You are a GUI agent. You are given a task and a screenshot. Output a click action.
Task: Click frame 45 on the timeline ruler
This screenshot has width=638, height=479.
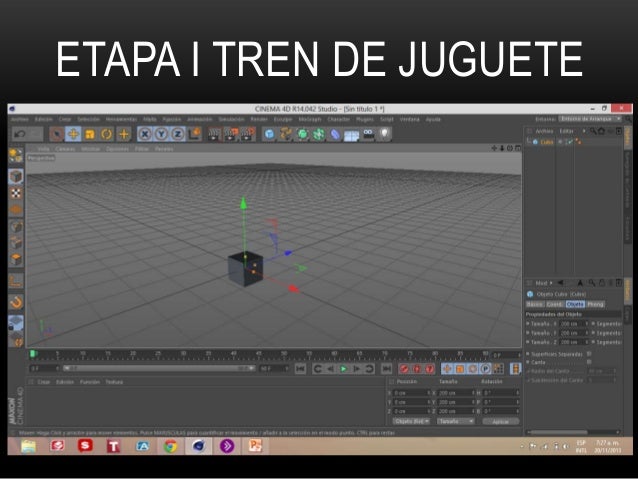click(x=259, y=354)
